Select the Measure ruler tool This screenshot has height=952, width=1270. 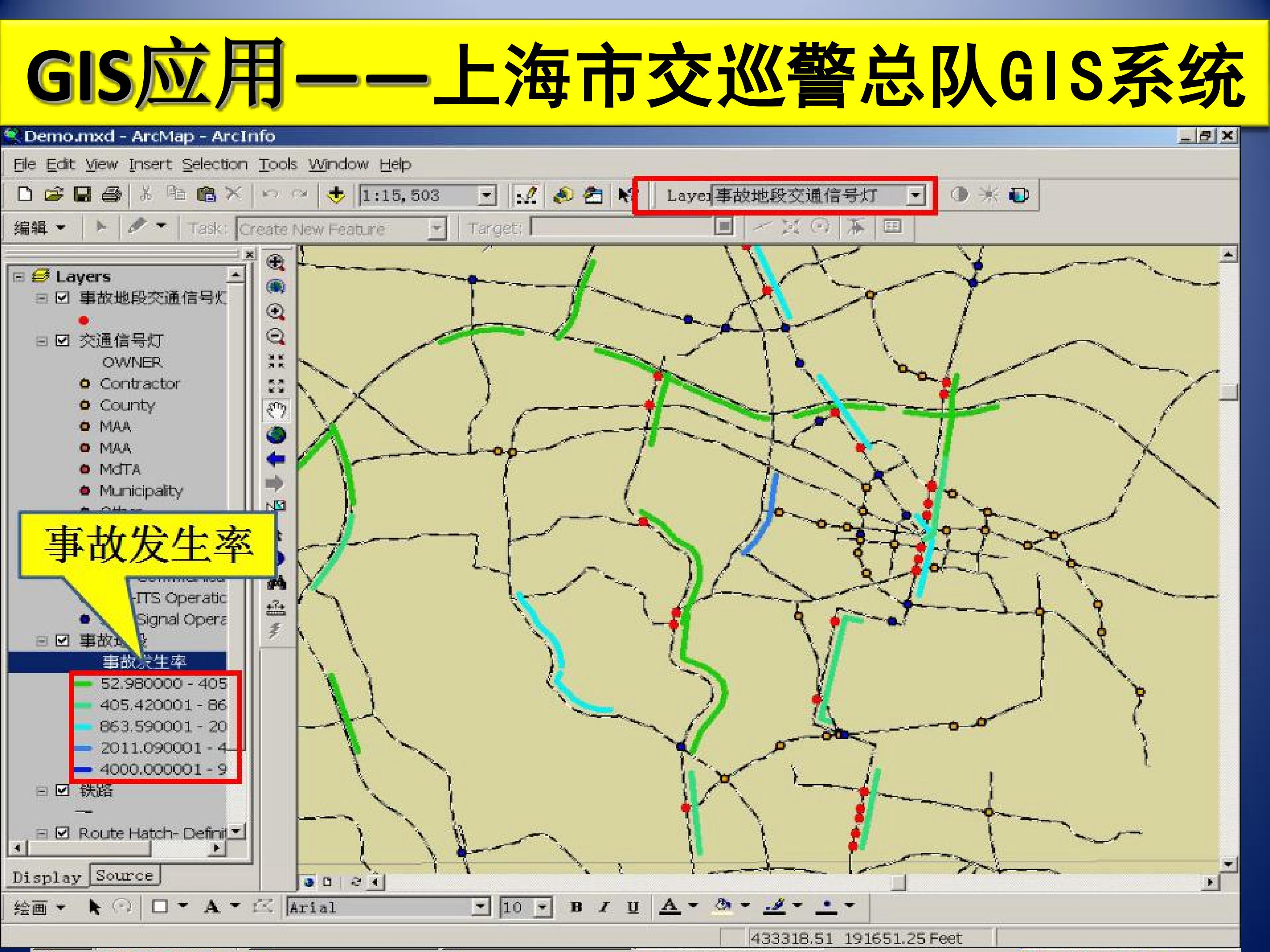pos(276,607)
